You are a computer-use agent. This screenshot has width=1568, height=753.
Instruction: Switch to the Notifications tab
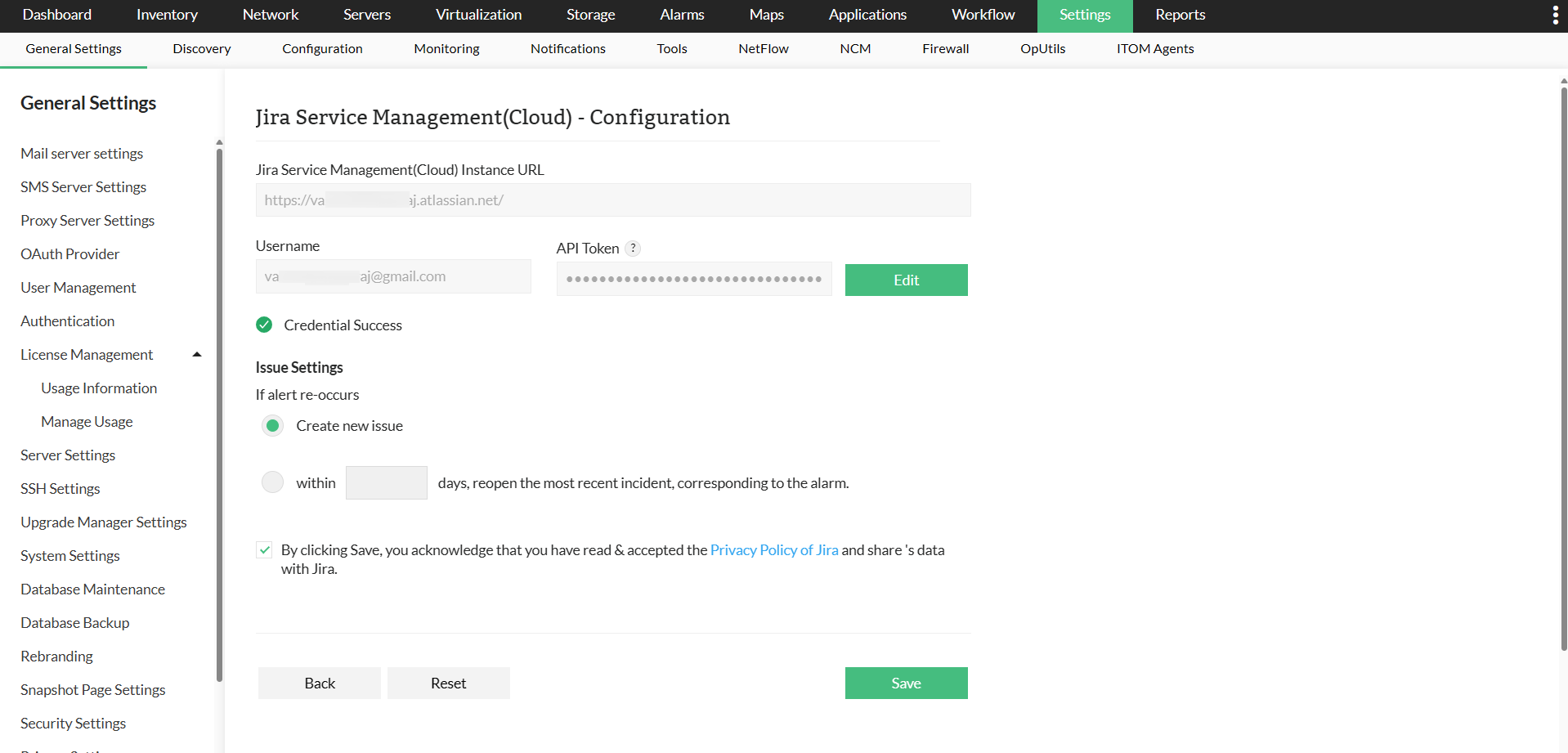568,49
